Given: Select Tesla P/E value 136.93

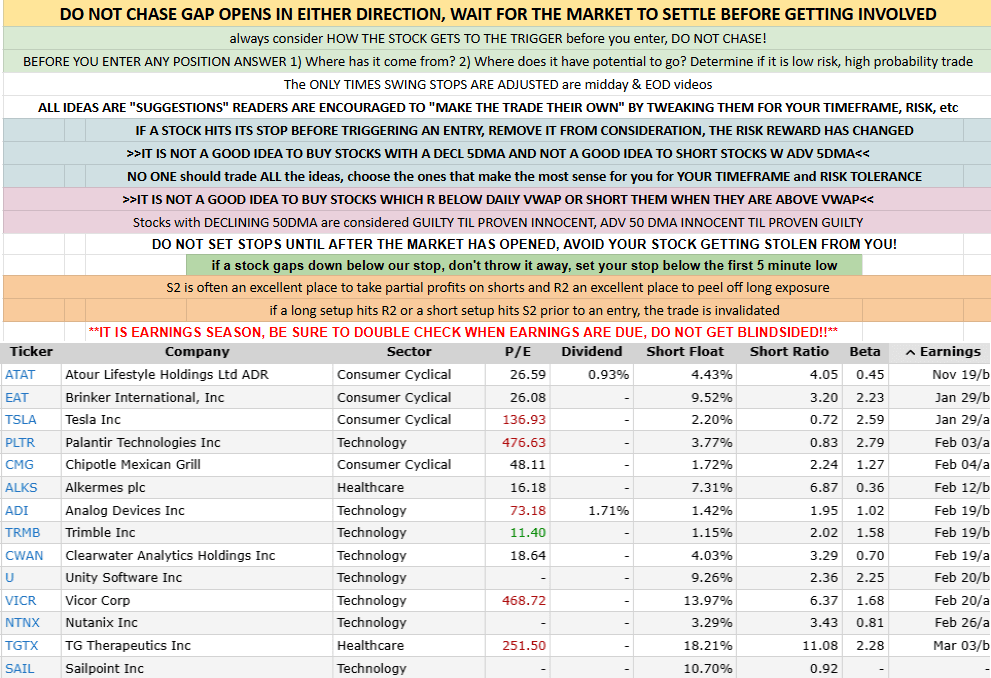Looking at the screenshot, I should [524, 420].
